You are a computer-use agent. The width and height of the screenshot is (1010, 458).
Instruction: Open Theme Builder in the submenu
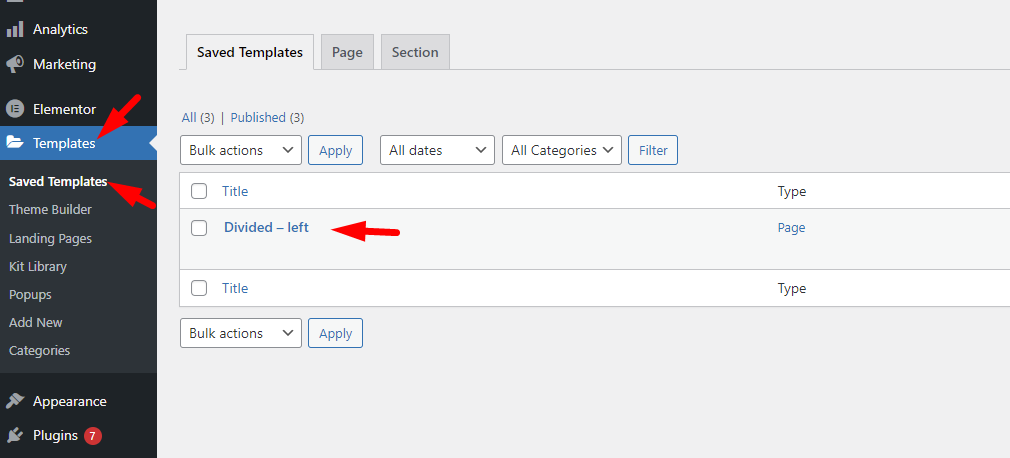(x=50, y=210)
